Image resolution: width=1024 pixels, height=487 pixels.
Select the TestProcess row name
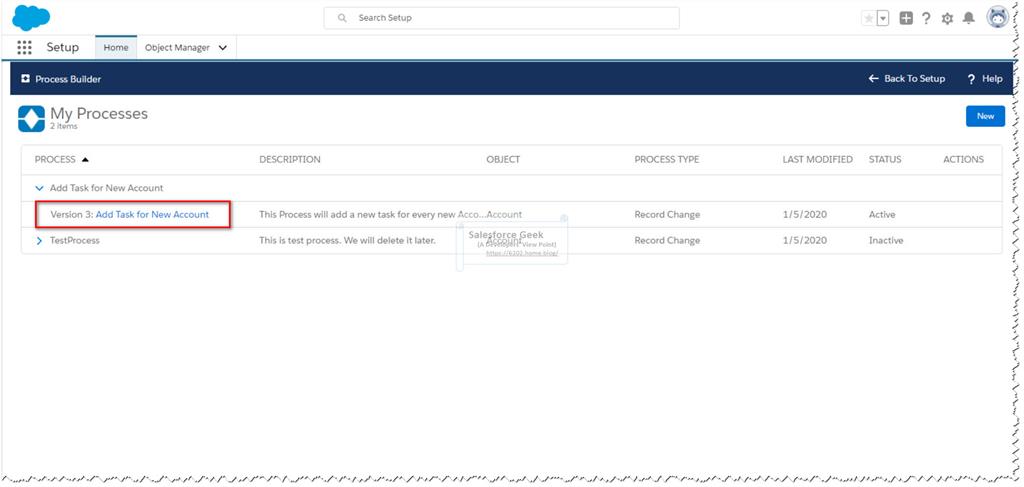point(74,240)
